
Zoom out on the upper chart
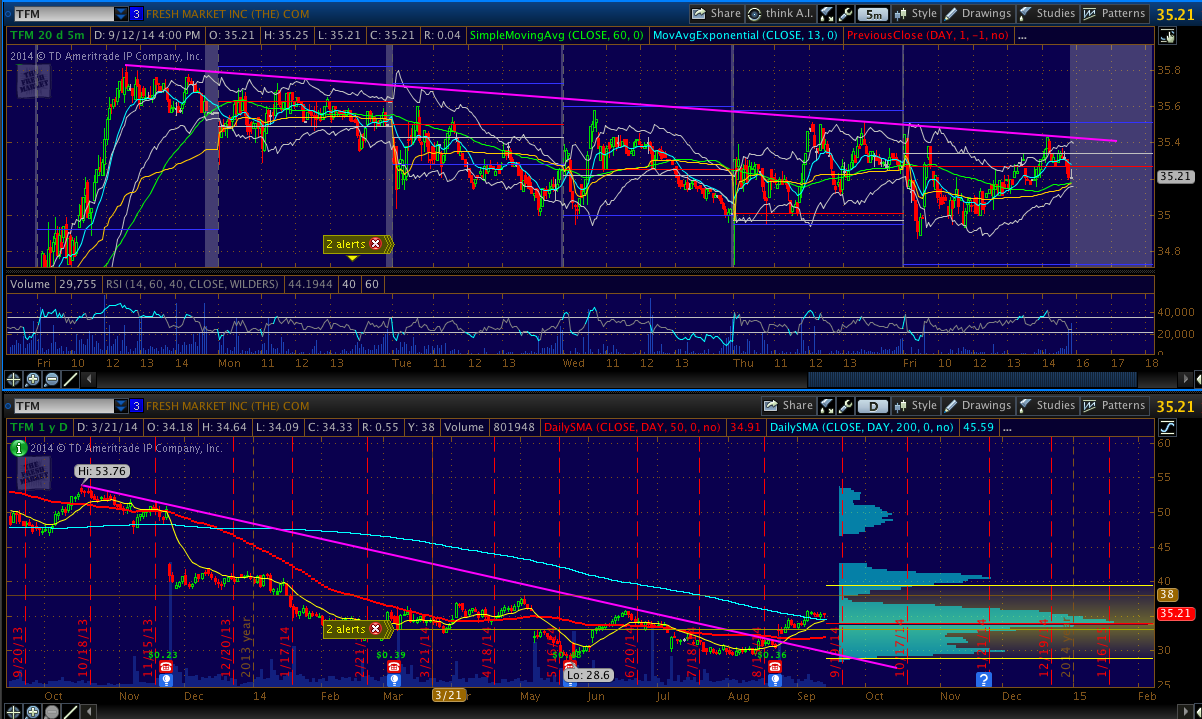click(52, 379)
